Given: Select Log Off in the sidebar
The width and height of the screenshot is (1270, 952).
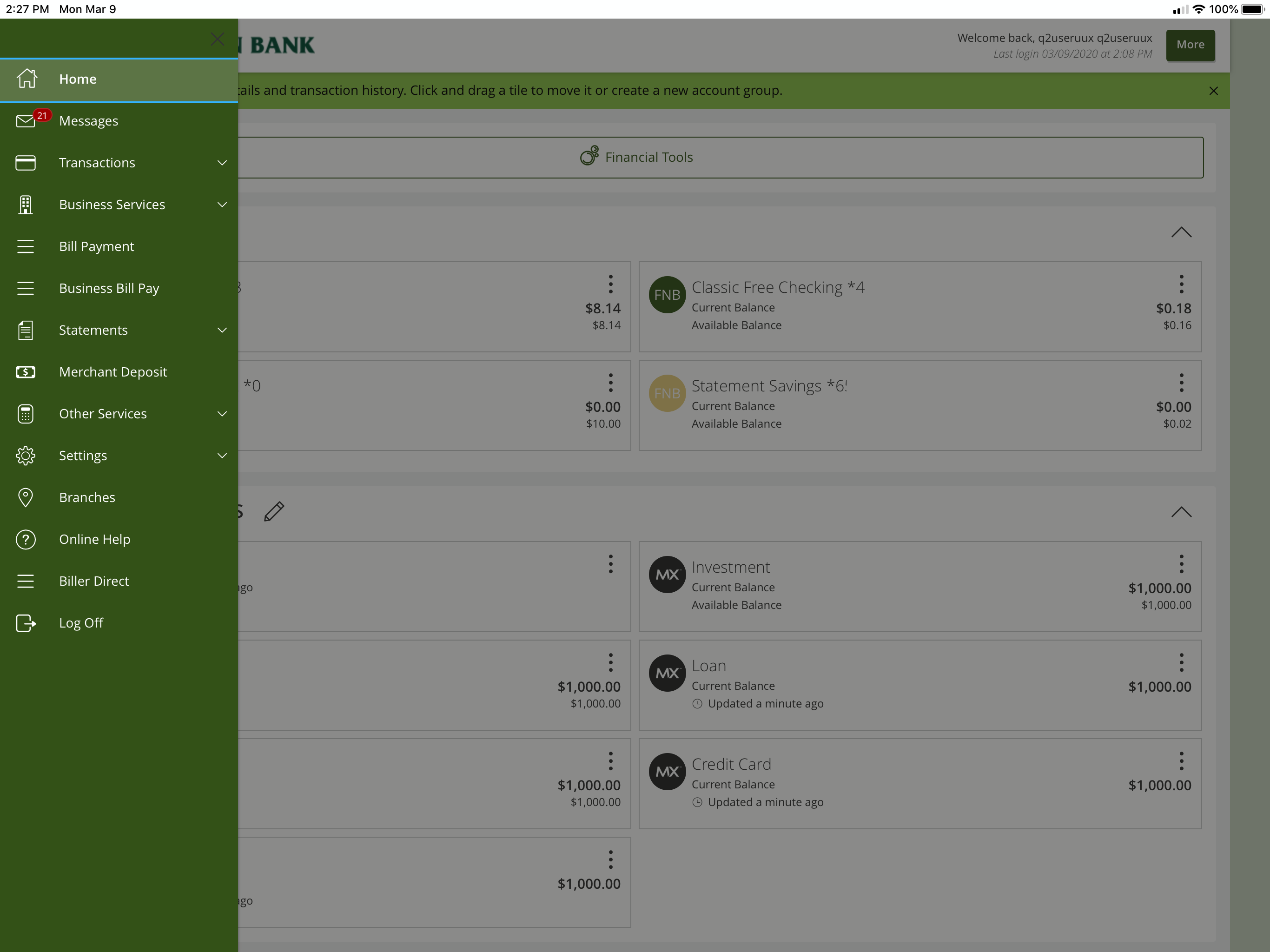Looking at the screenshot, I should (x=119, y=623).
